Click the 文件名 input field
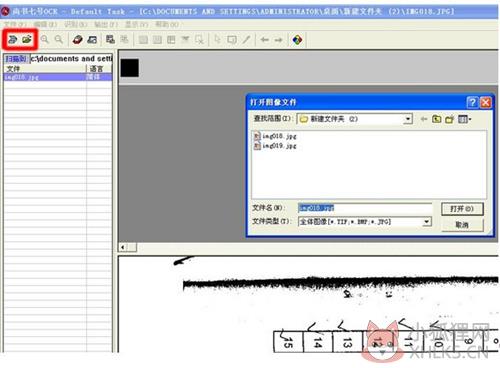This screenshot has height=368, width=500. tap(365, 208)
